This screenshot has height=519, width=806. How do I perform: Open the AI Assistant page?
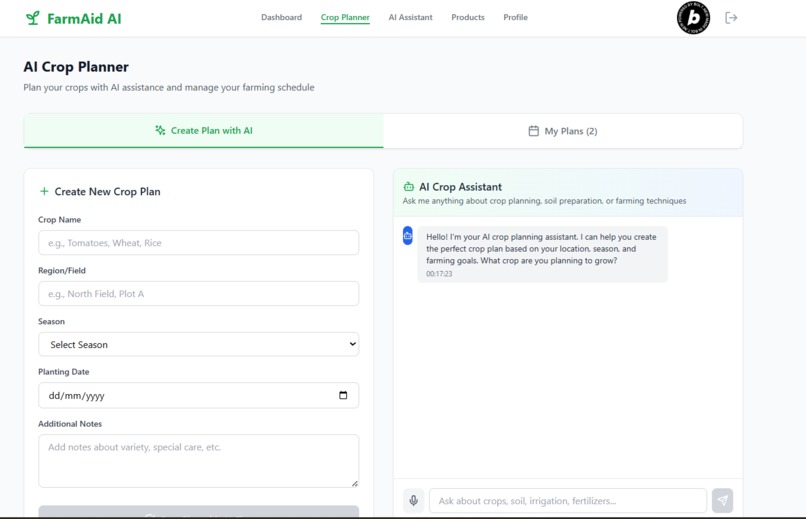[410, 17]
